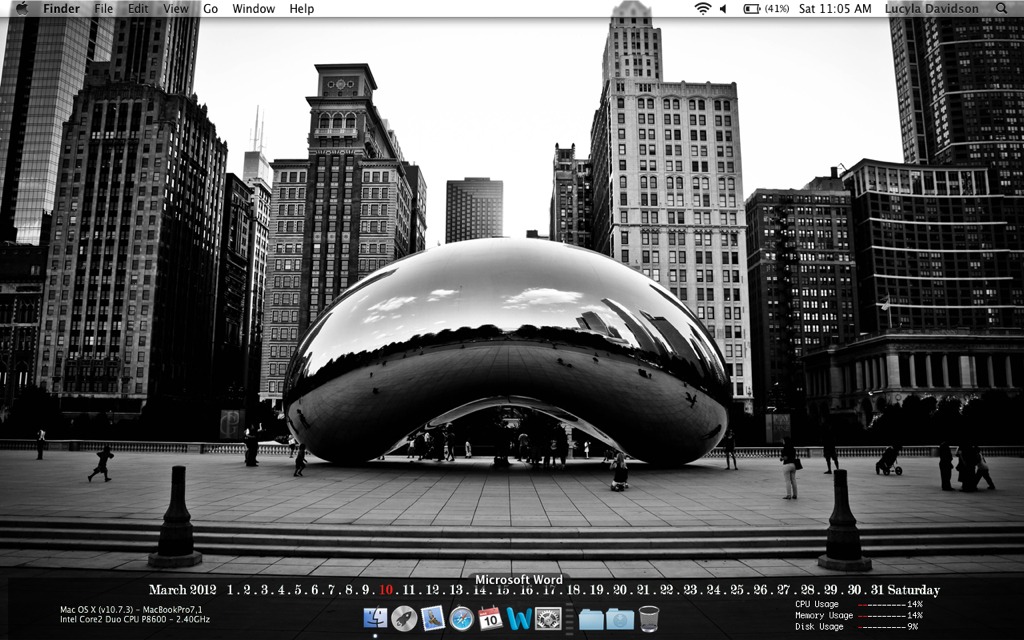
Task: Open the Finder application menu
Action: point(61,8)
